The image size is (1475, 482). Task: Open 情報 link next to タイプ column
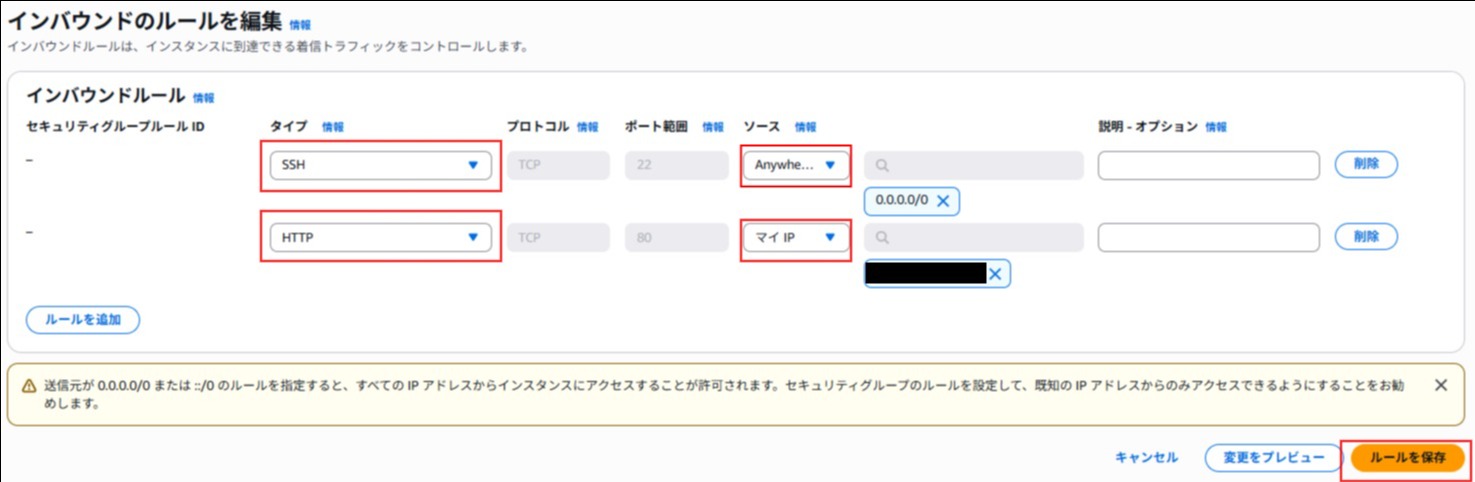tap(333, 127)
